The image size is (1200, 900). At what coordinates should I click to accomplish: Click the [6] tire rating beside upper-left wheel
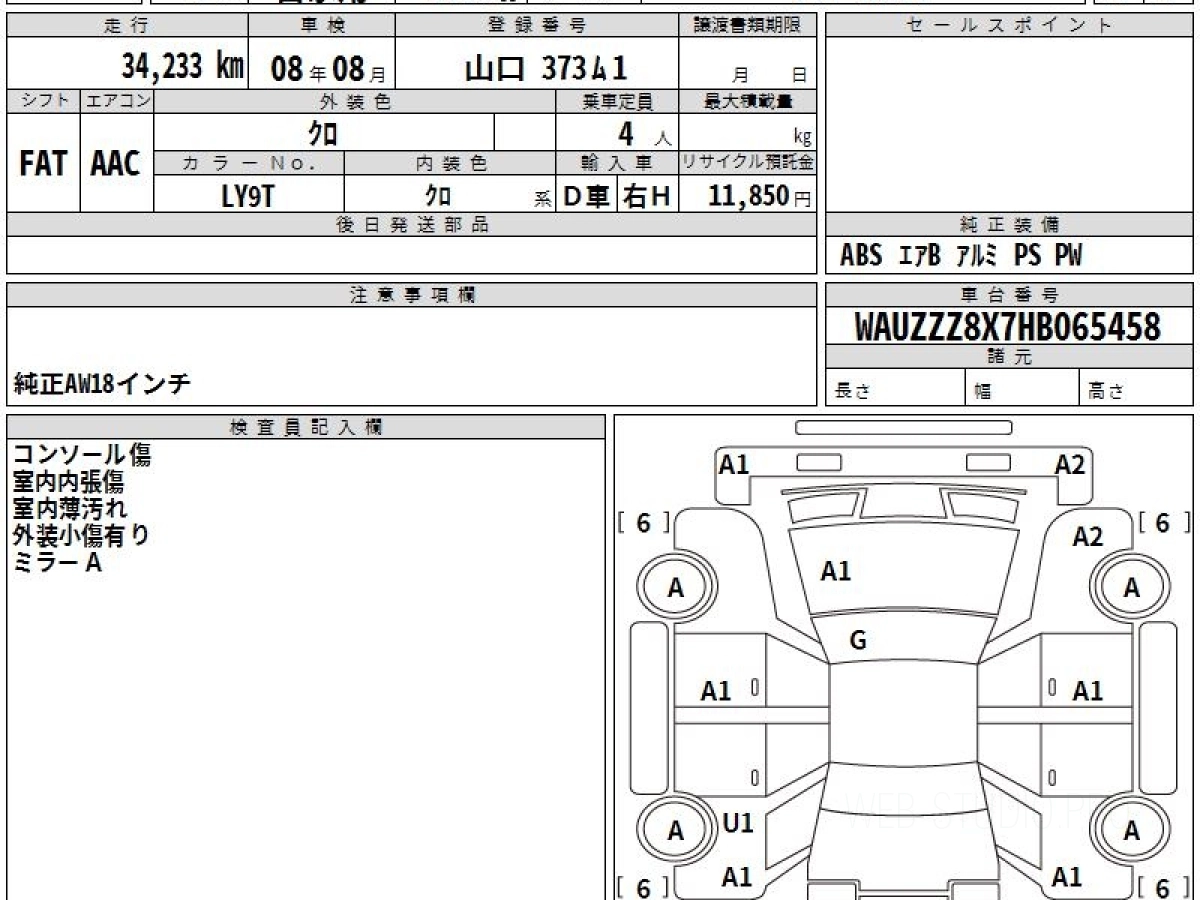point(644,522)
